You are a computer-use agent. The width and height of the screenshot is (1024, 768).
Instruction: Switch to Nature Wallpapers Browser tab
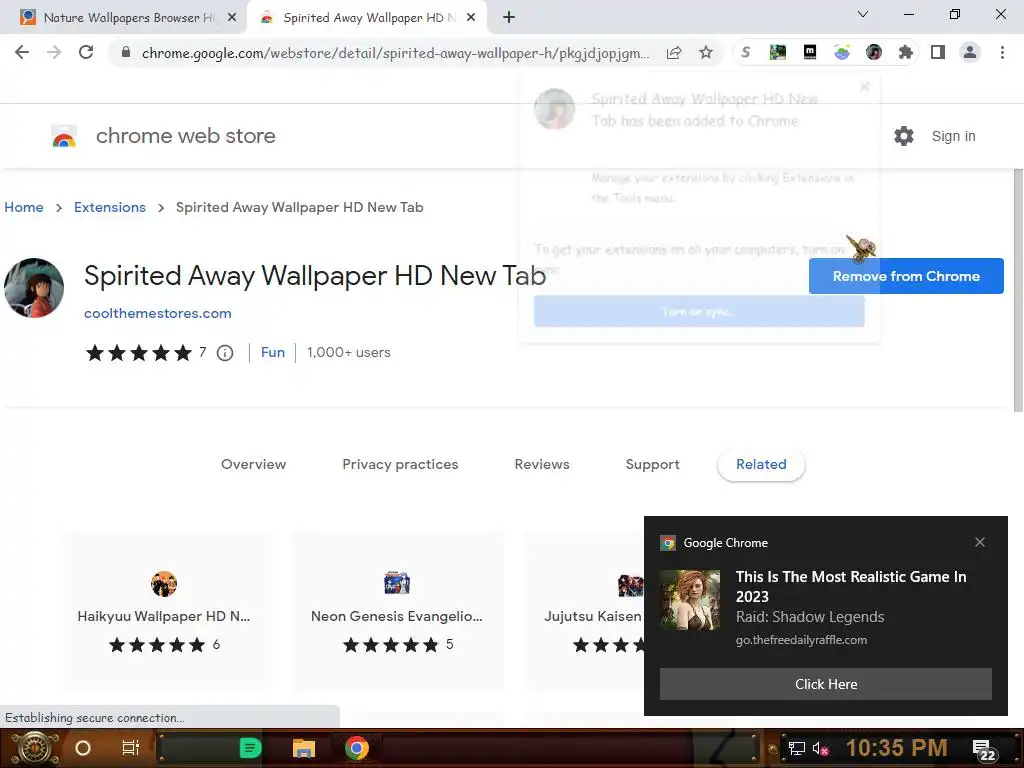[x=124, y=18]
